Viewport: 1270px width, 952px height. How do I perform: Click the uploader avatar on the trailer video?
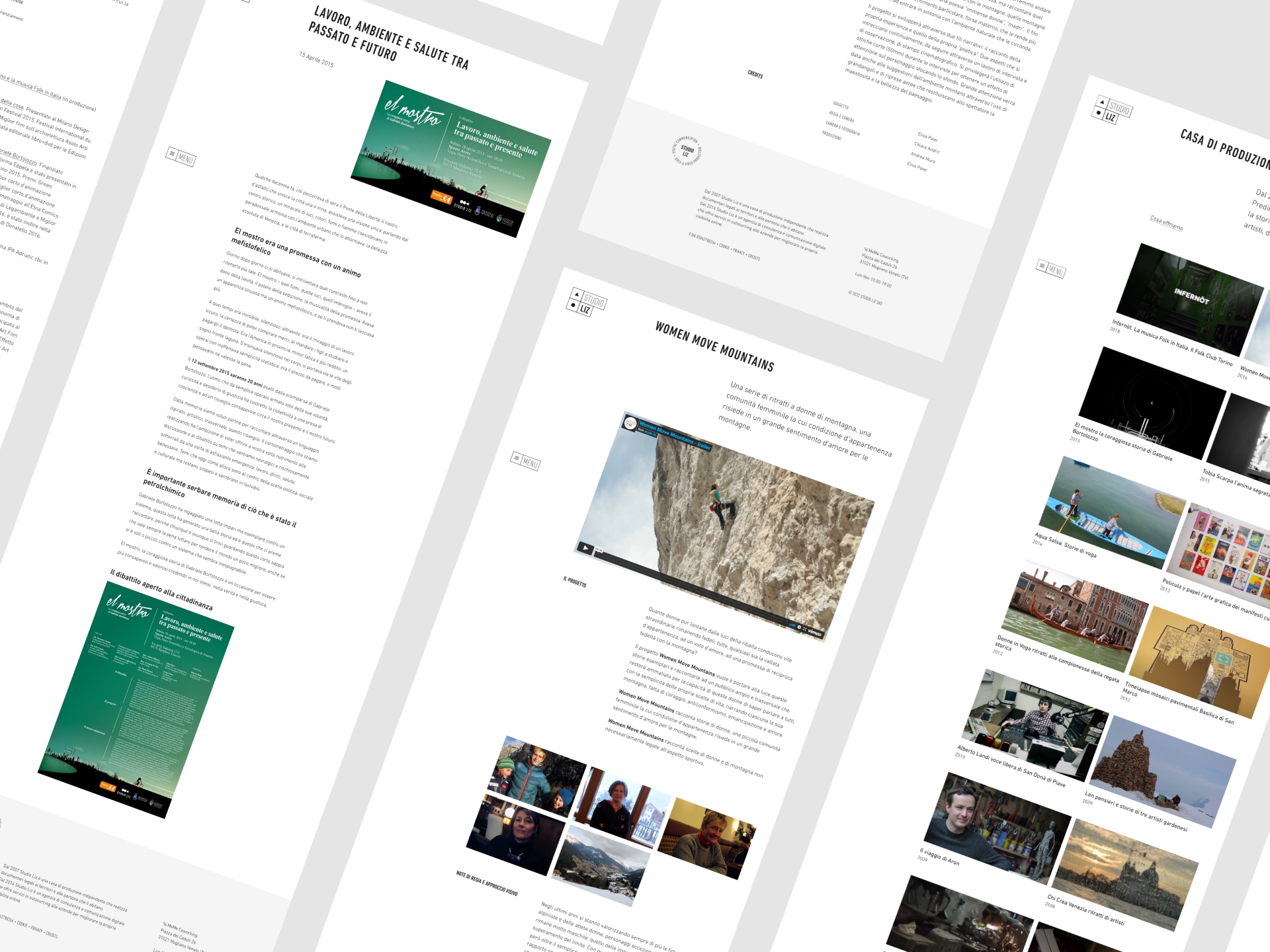click(630, 423)
